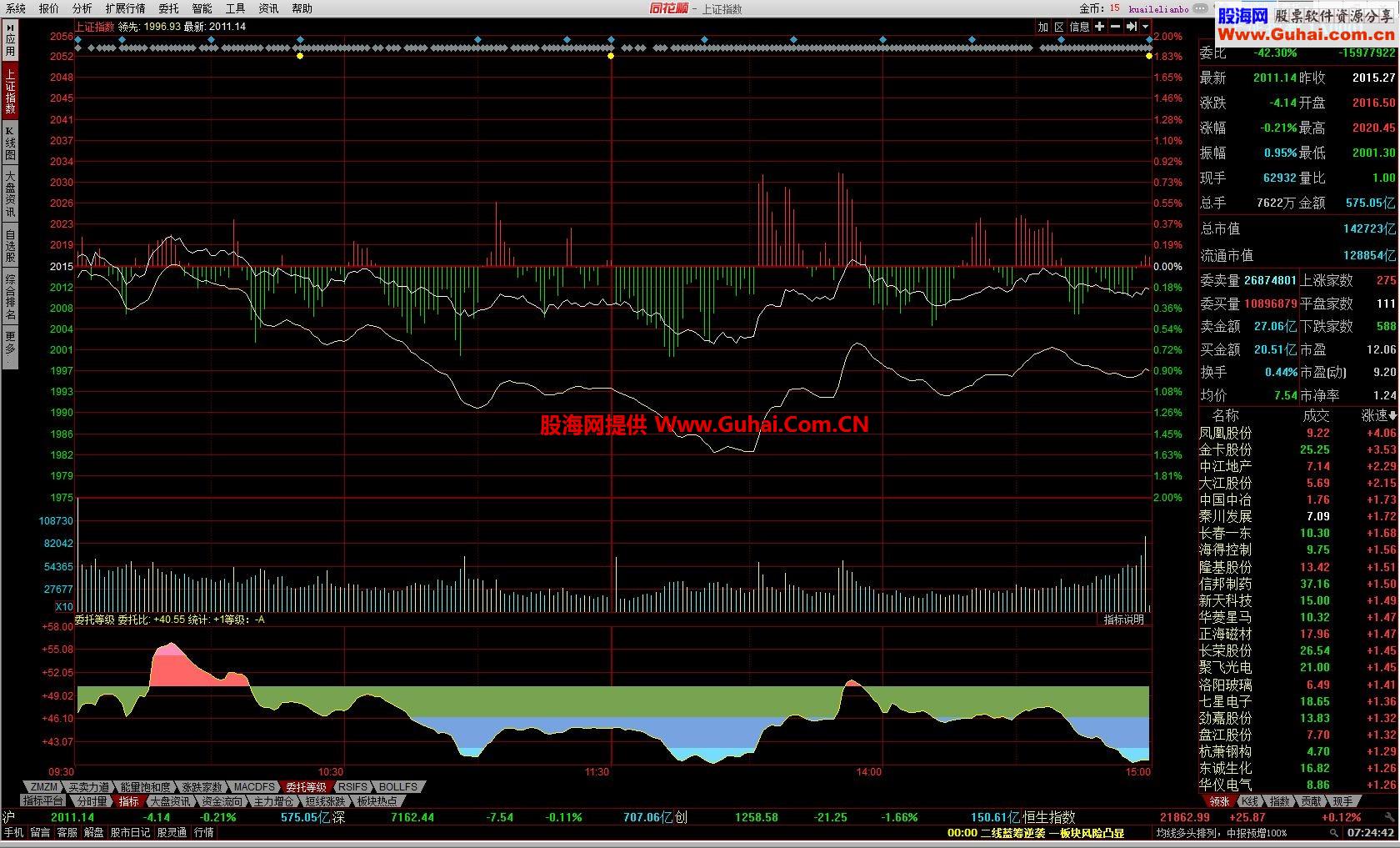The width and height of the screenshot is (1400, 848).
Task: Click the 加 button in chart toolbar
Action: coord(1042,27)
